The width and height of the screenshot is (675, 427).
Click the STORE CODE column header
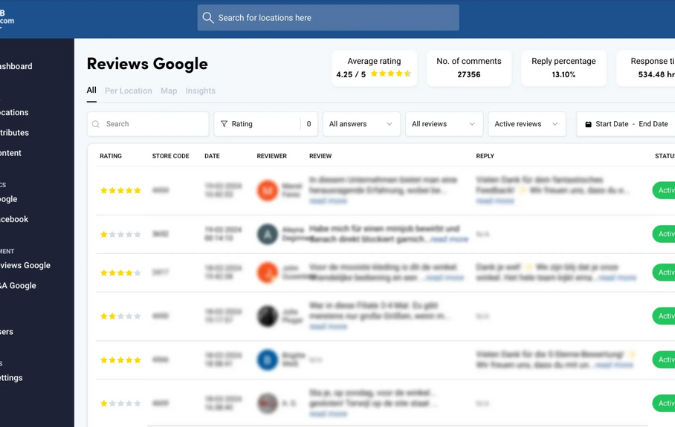point(170,156)
